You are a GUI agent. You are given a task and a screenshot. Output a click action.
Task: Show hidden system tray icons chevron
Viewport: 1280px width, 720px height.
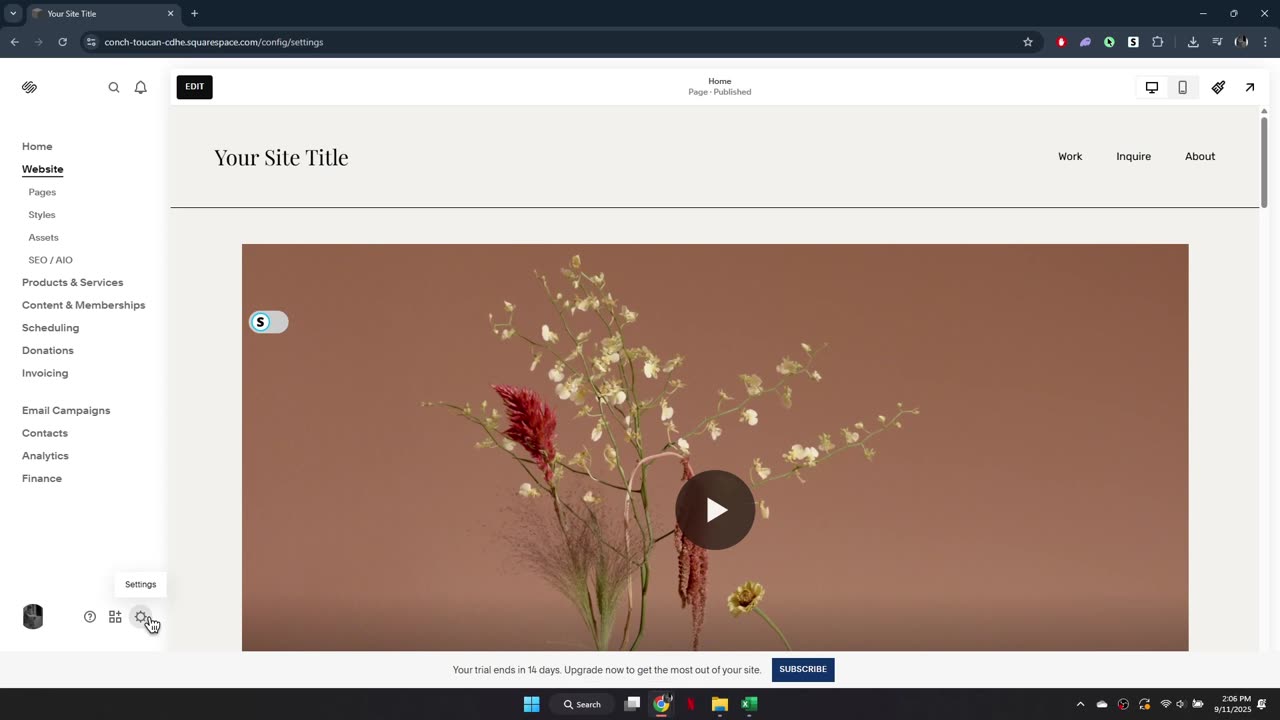(x=1080, y=704)
